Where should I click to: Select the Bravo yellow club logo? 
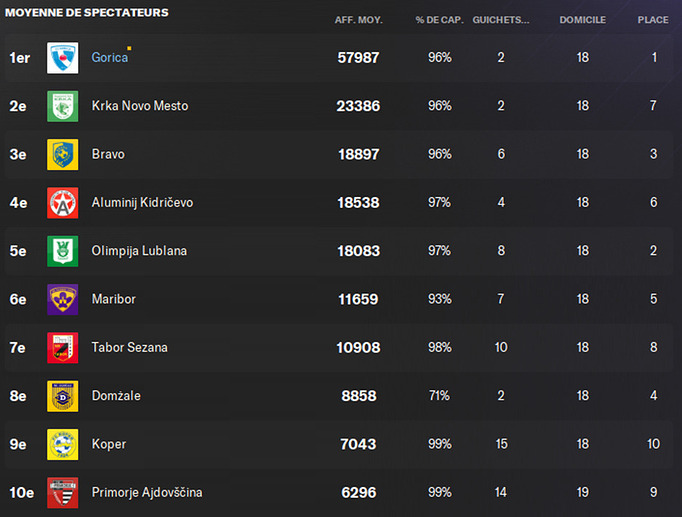(63, 154)
